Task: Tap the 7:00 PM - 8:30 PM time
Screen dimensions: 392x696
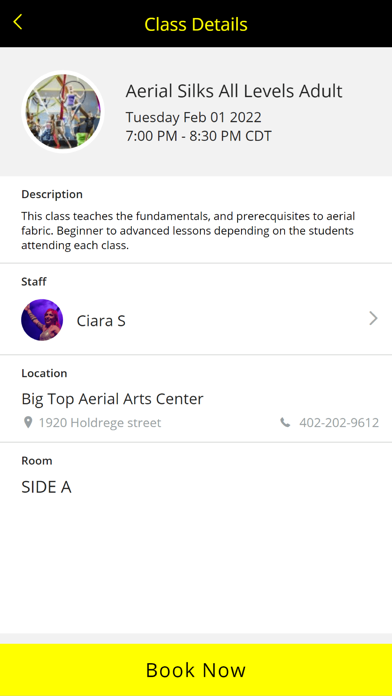Action: pos(198,136)
